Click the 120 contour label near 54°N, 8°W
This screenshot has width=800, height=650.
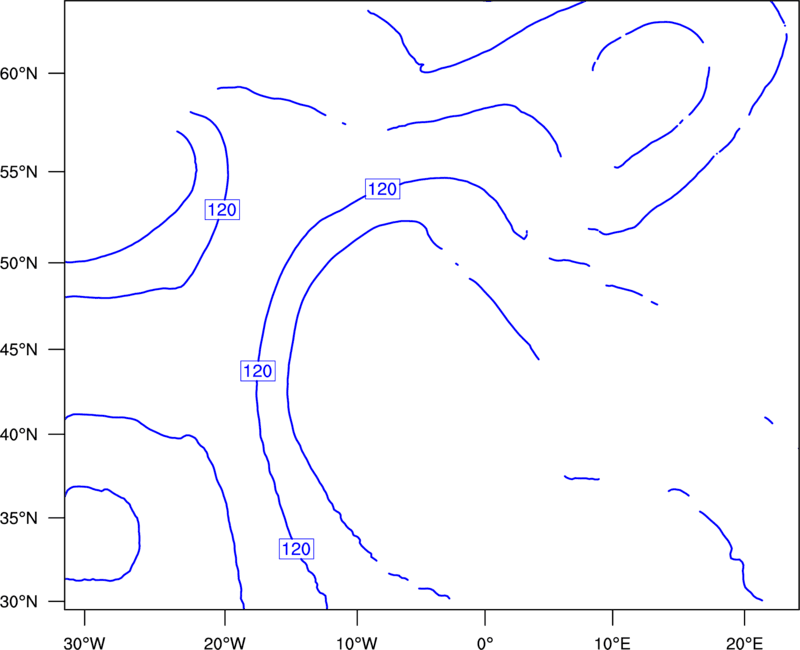(x=383, y=189)
